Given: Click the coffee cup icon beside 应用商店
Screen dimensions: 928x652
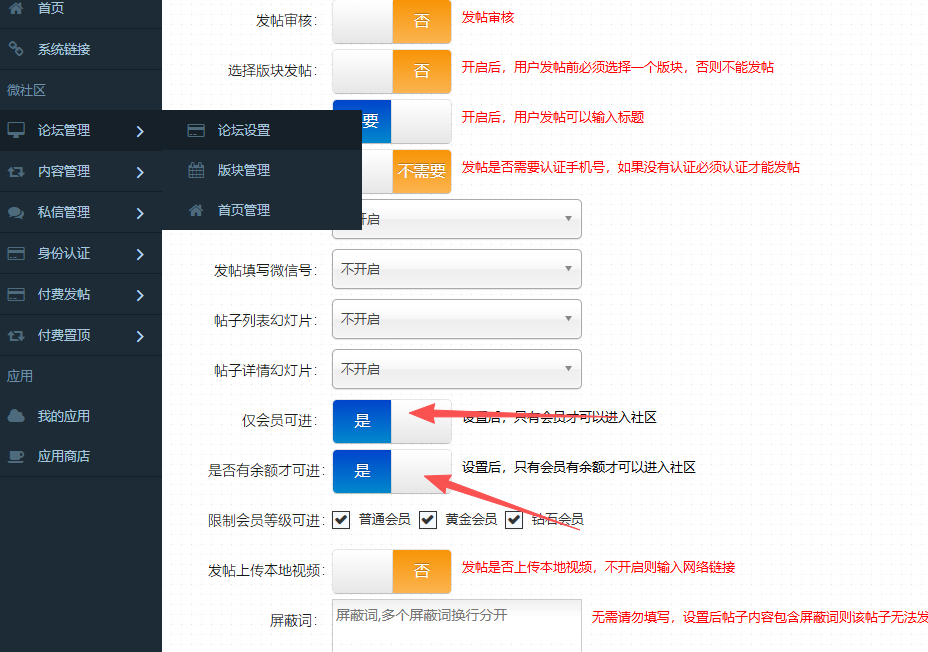Looking at the screenshot, I should 16,456.
